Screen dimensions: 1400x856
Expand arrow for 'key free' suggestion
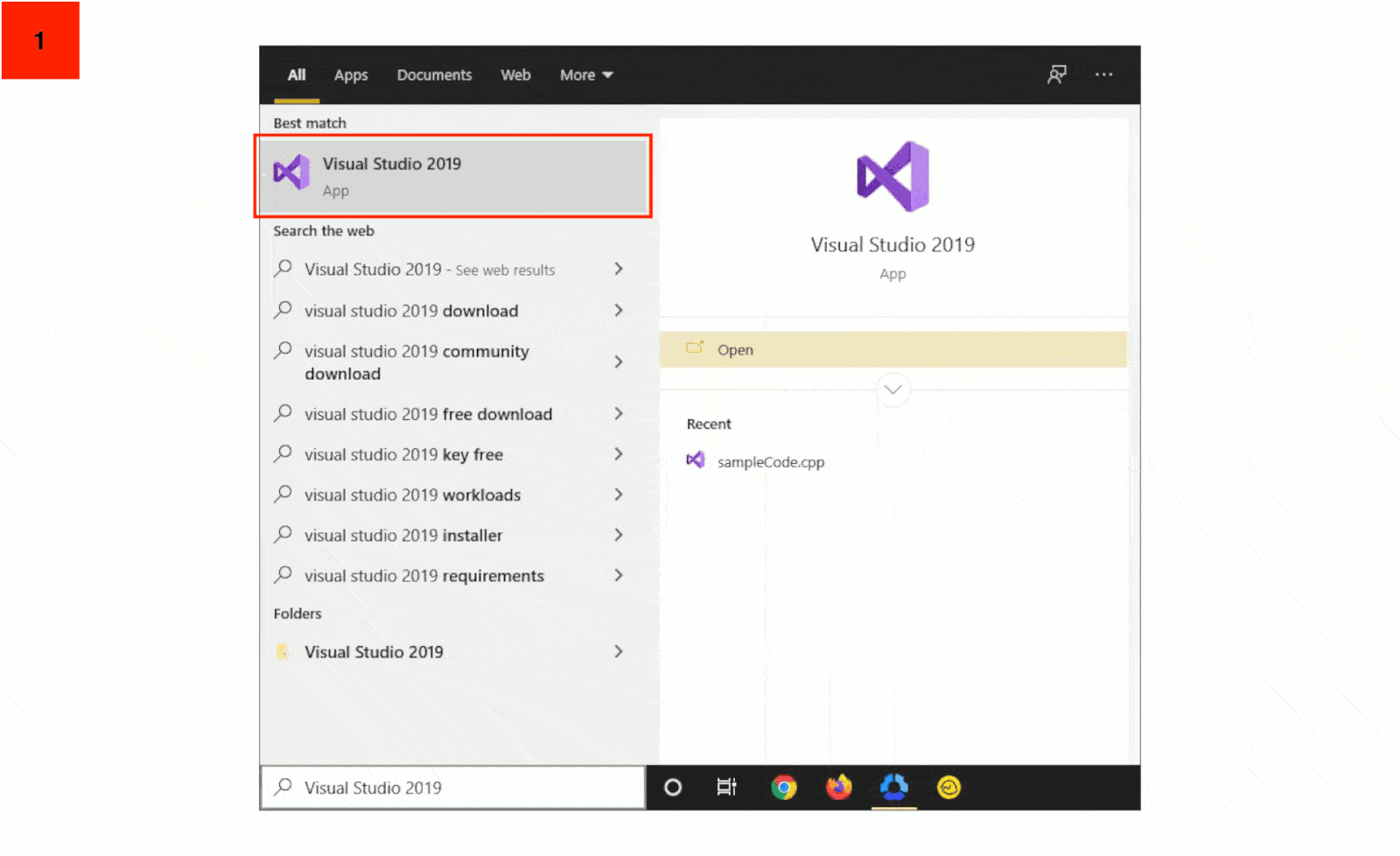click(619, 453)
